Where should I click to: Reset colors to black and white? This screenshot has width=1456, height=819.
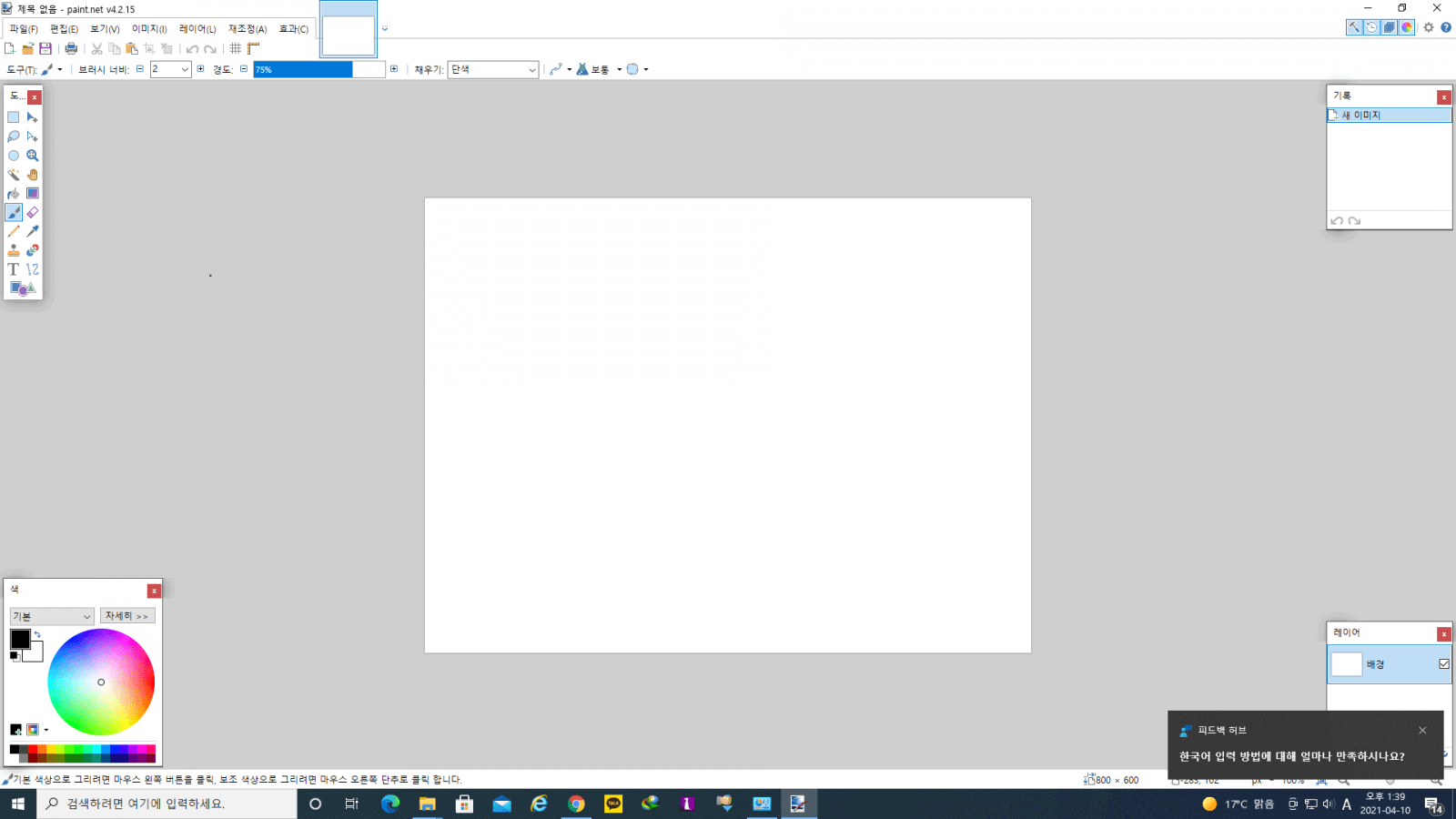15,656
